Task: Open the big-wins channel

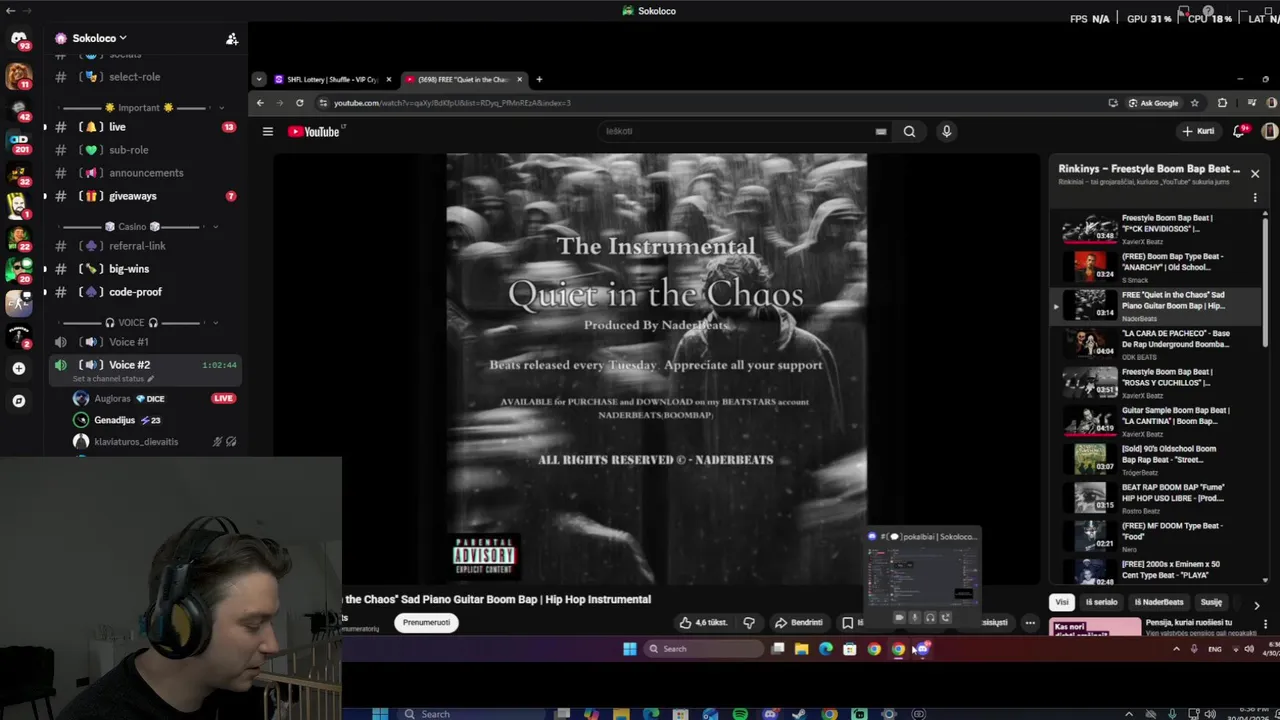Action: (x=144, y=269)
